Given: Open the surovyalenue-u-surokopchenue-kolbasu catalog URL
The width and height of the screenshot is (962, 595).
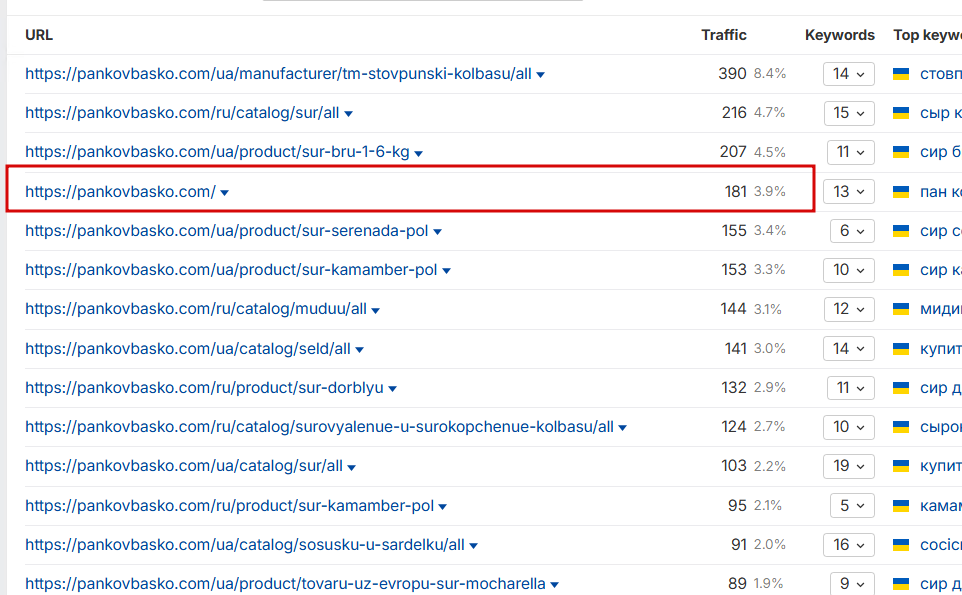Looking at the screenshot, I should (x=319, y=427).
